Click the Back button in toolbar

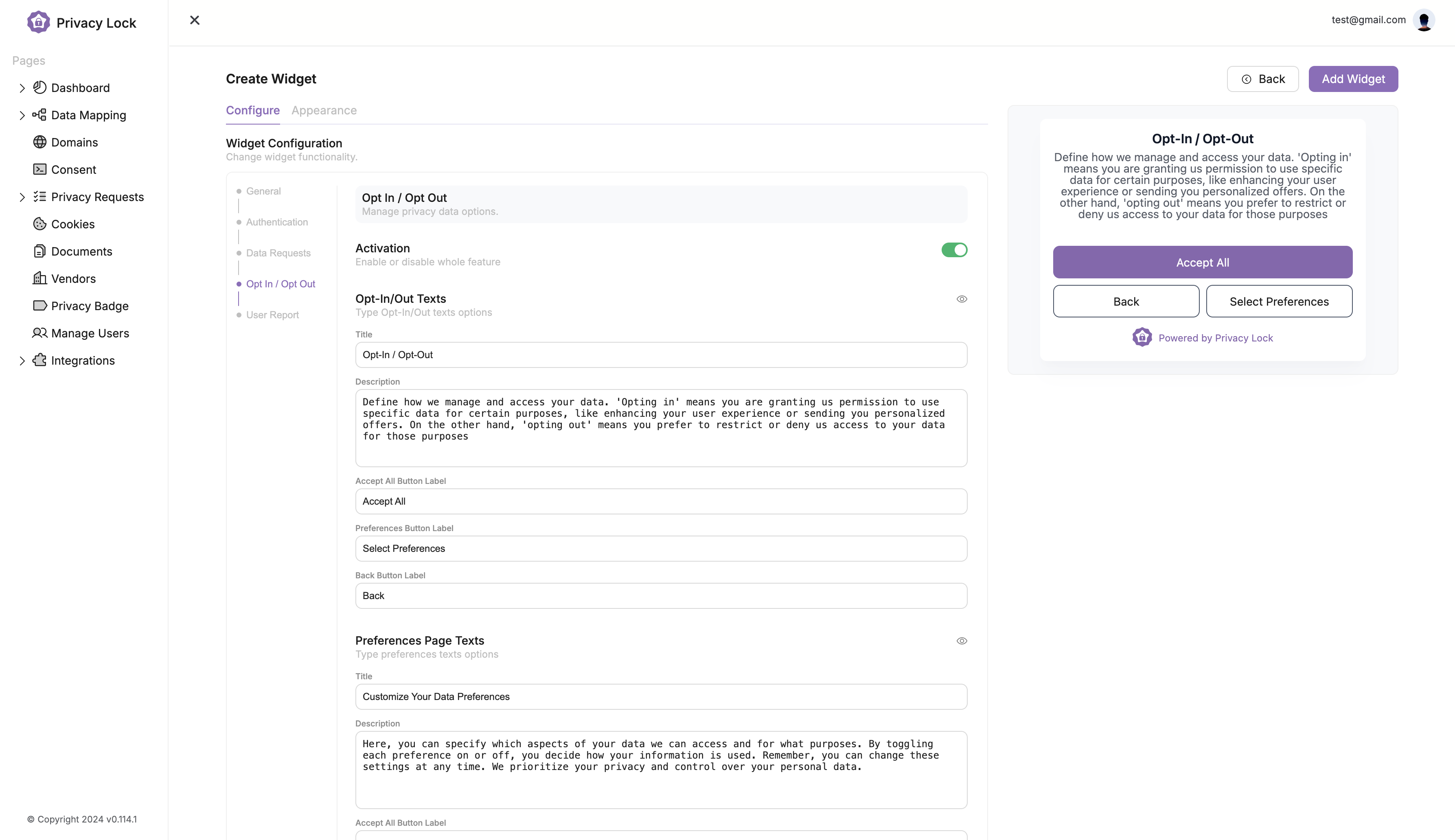click(1263, 79)
